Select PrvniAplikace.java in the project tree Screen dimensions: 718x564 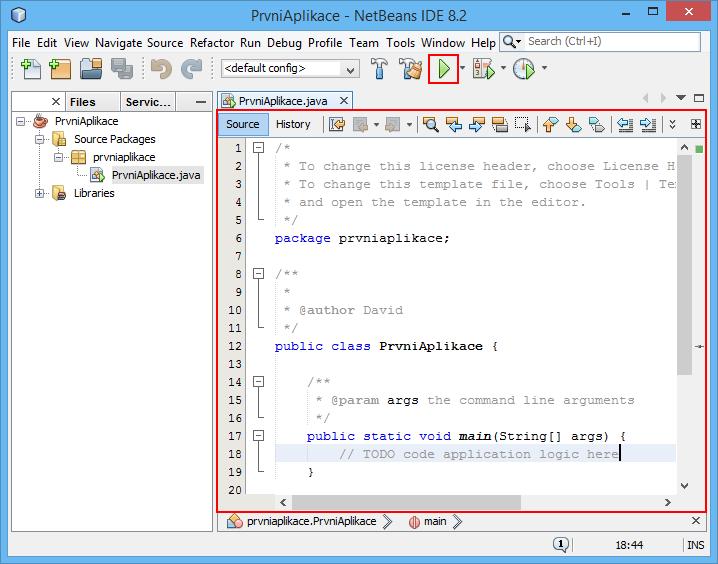[x=156, y=175]
